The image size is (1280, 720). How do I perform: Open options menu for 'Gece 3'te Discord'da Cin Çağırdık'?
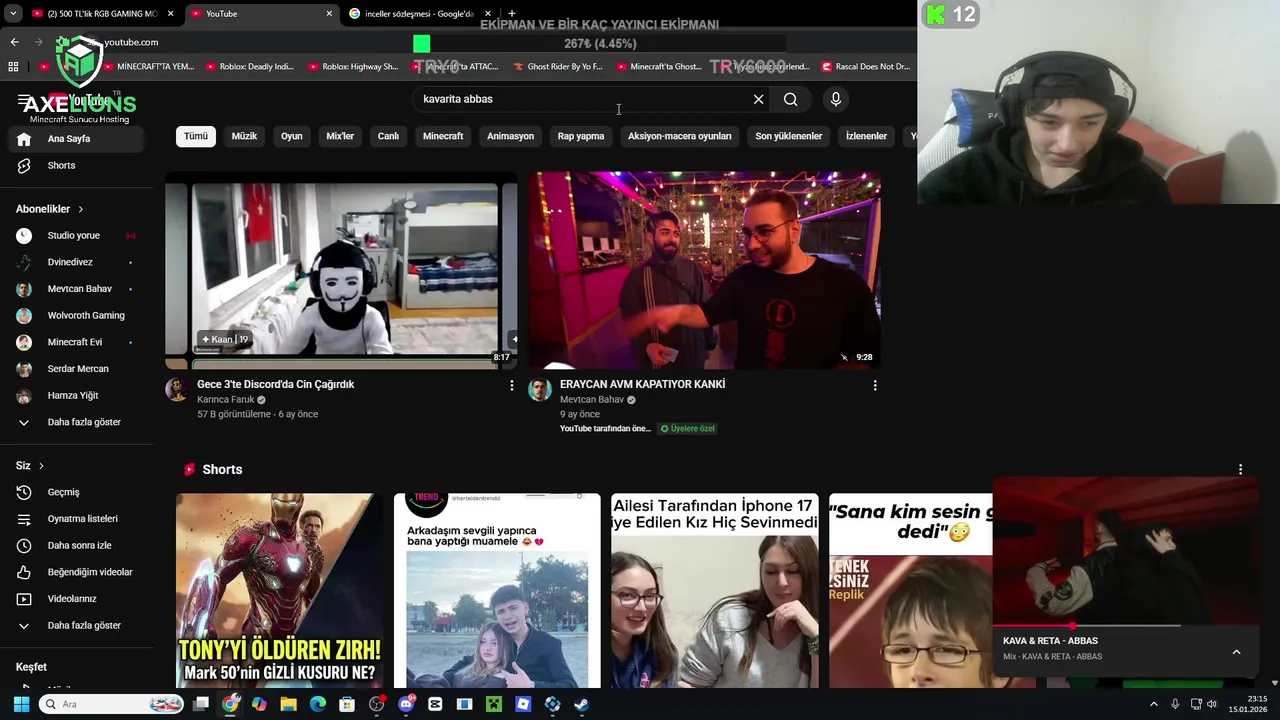coord(512,385)
